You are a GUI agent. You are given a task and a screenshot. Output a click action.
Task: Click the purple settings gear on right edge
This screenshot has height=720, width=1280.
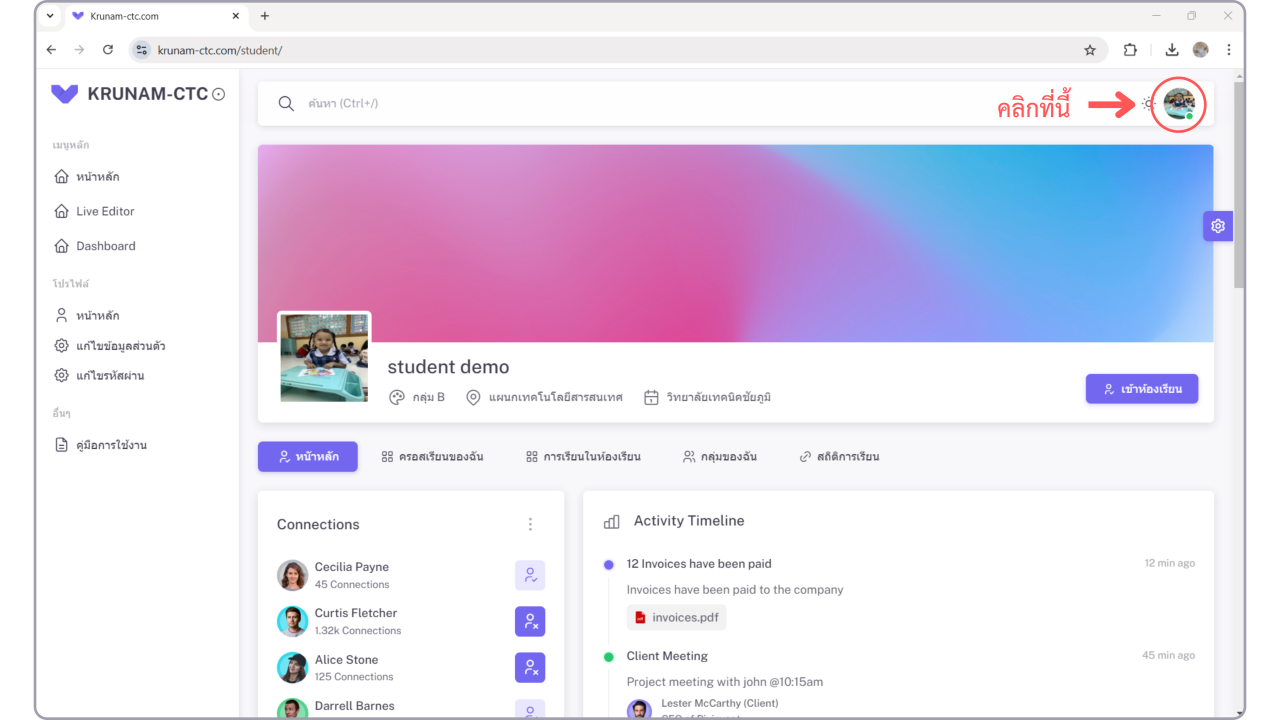[1217, 226]
